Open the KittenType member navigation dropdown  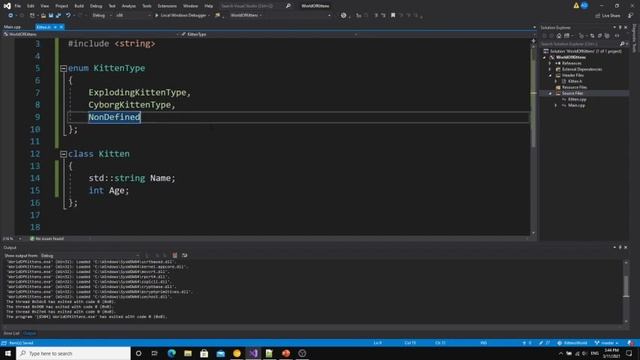tap(269, 34)
